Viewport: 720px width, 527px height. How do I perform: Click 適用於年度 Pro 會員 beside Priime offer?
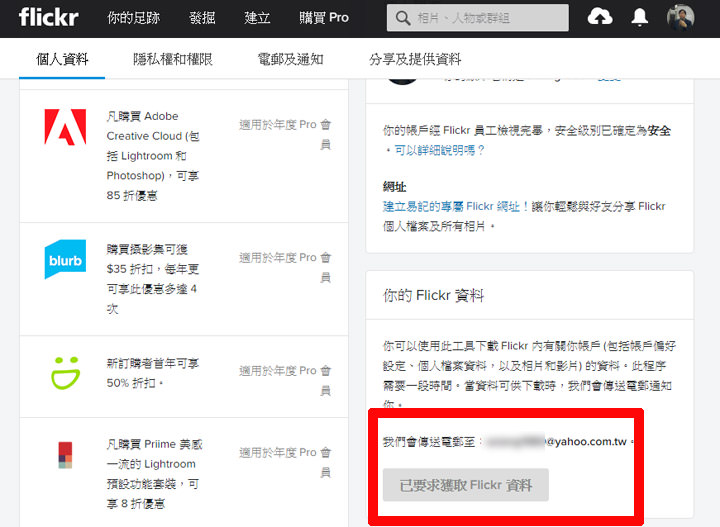point(285,462)
